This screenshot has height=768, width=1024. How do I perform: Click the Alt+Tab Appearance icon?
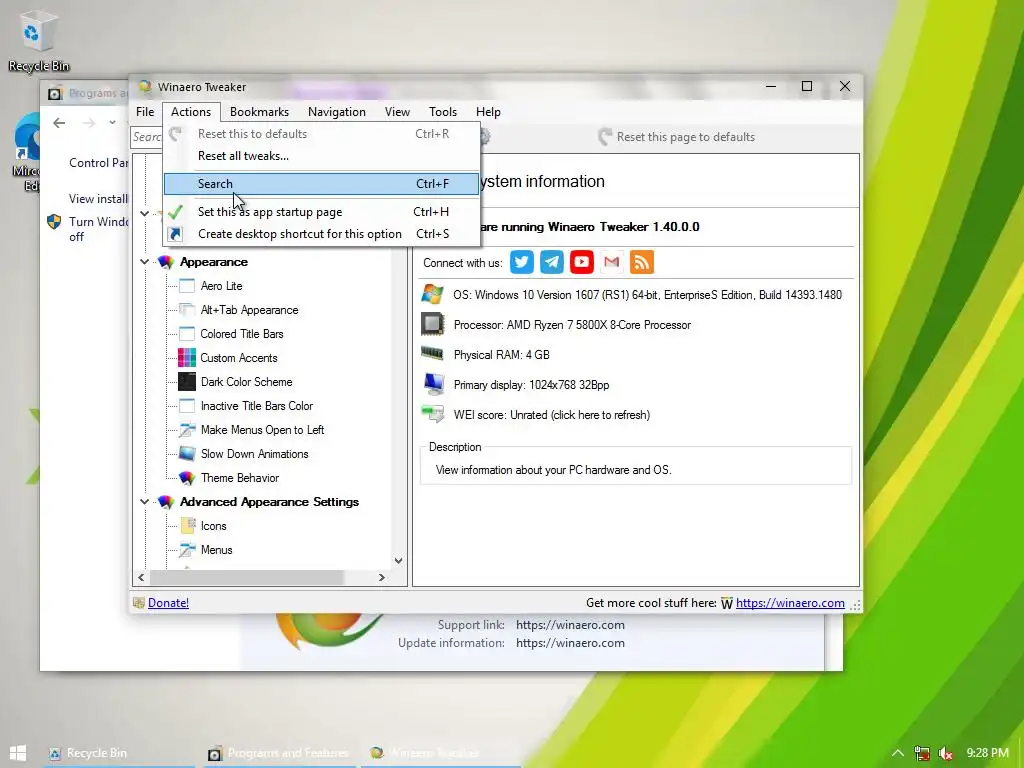tap(187, 310)
